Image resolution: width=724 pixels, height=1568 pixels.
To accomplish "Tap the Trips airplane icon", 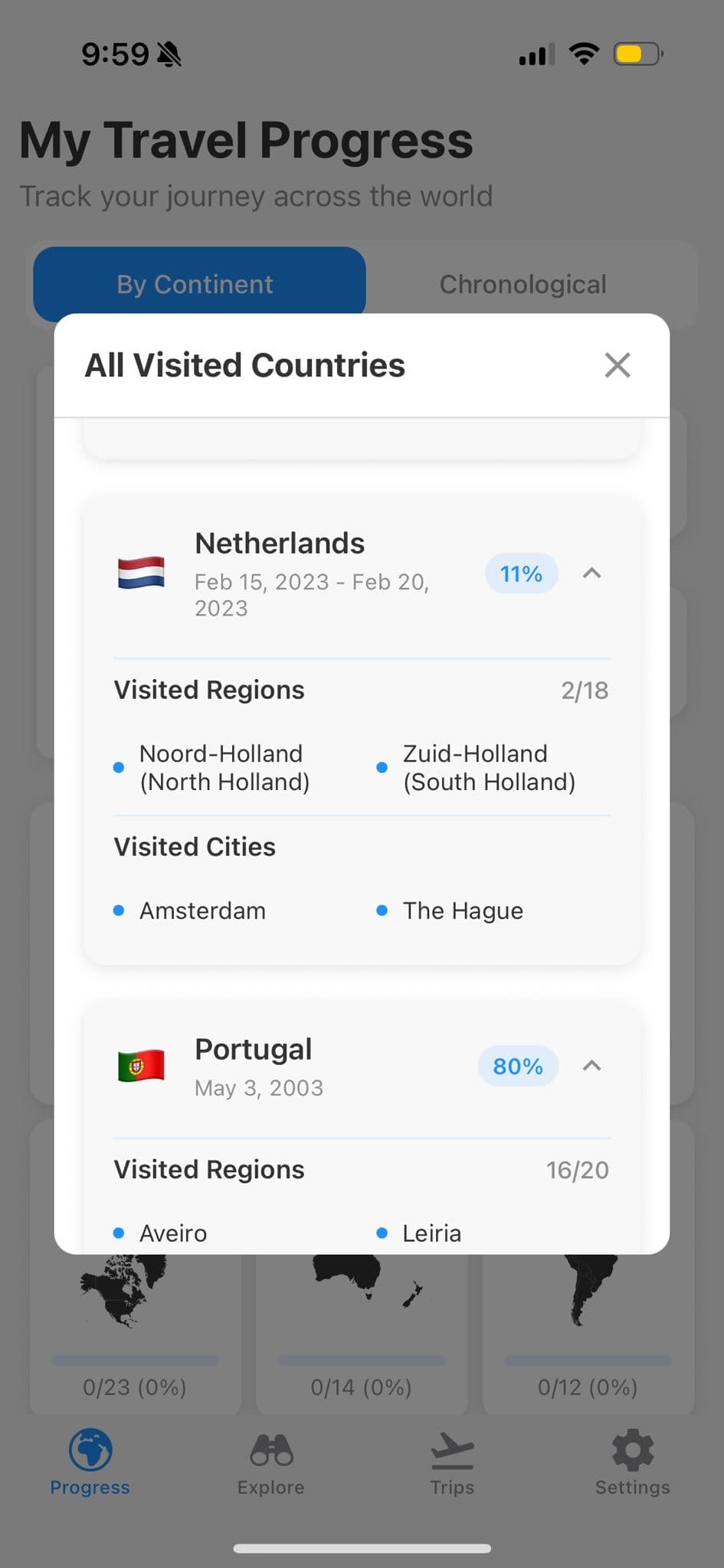I will (x=452, y=1449).
